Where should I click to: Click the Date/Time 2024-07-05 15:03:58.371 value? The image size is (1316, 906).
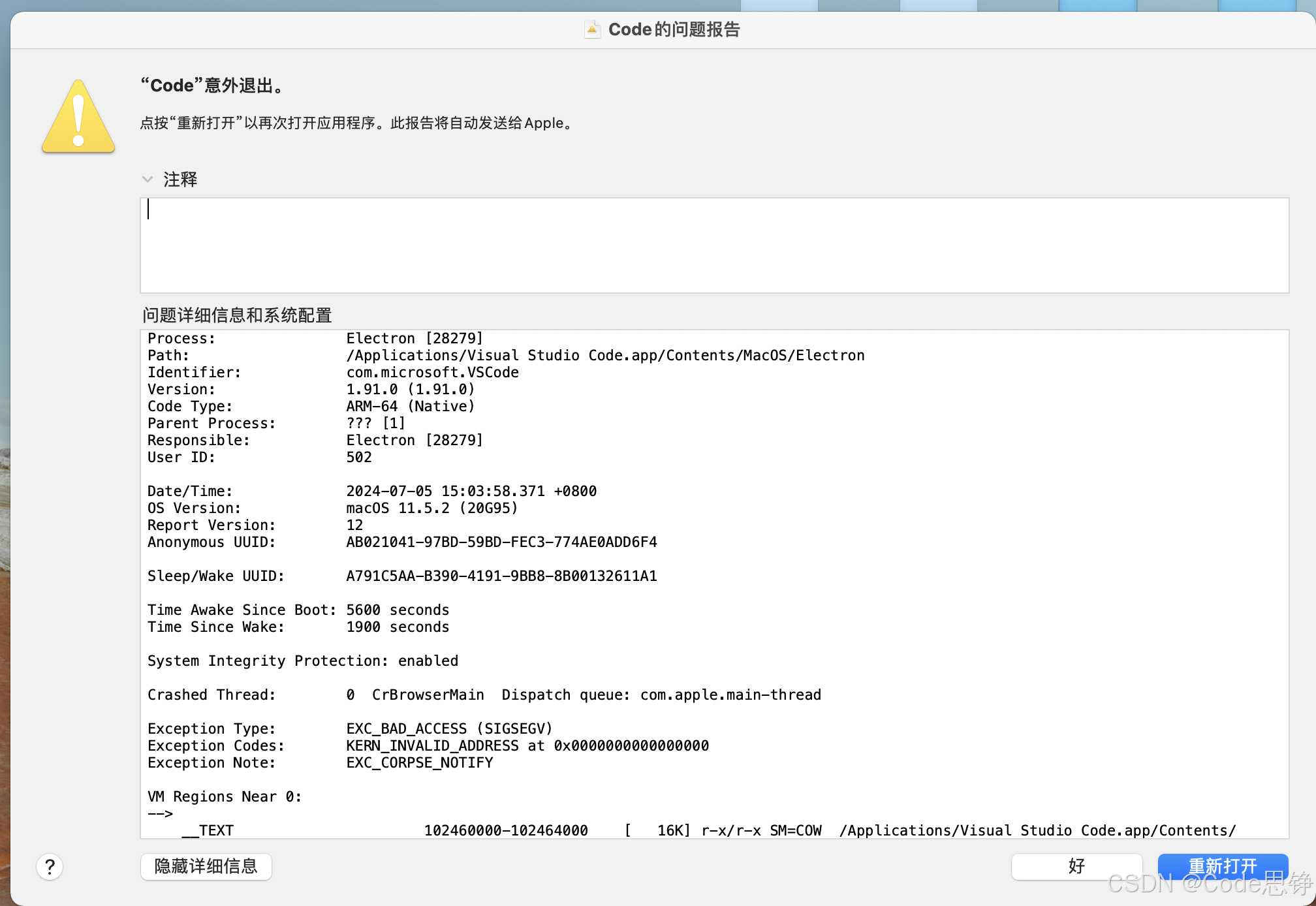coord(471,491)
